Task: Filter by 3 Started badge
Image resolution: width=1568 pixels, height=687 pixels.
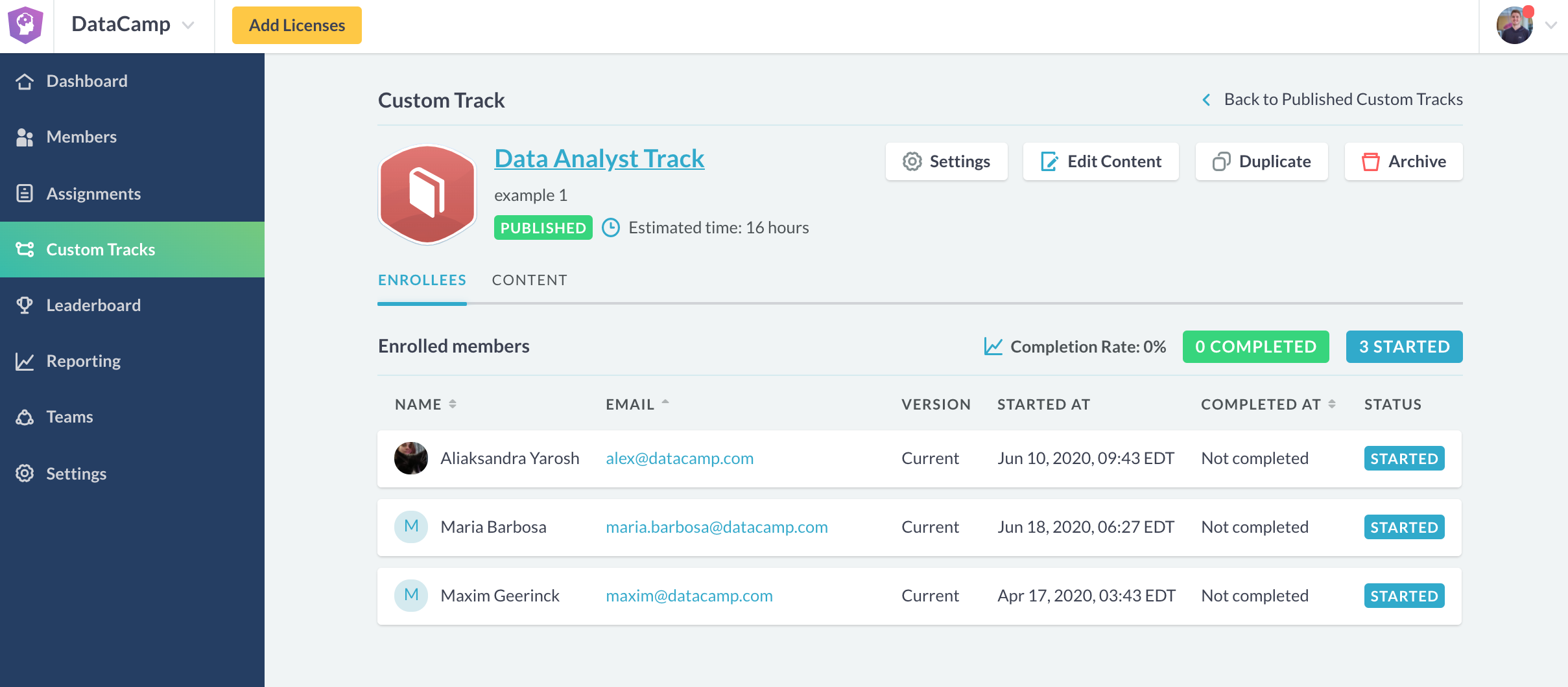Action: pos(1404,347)
